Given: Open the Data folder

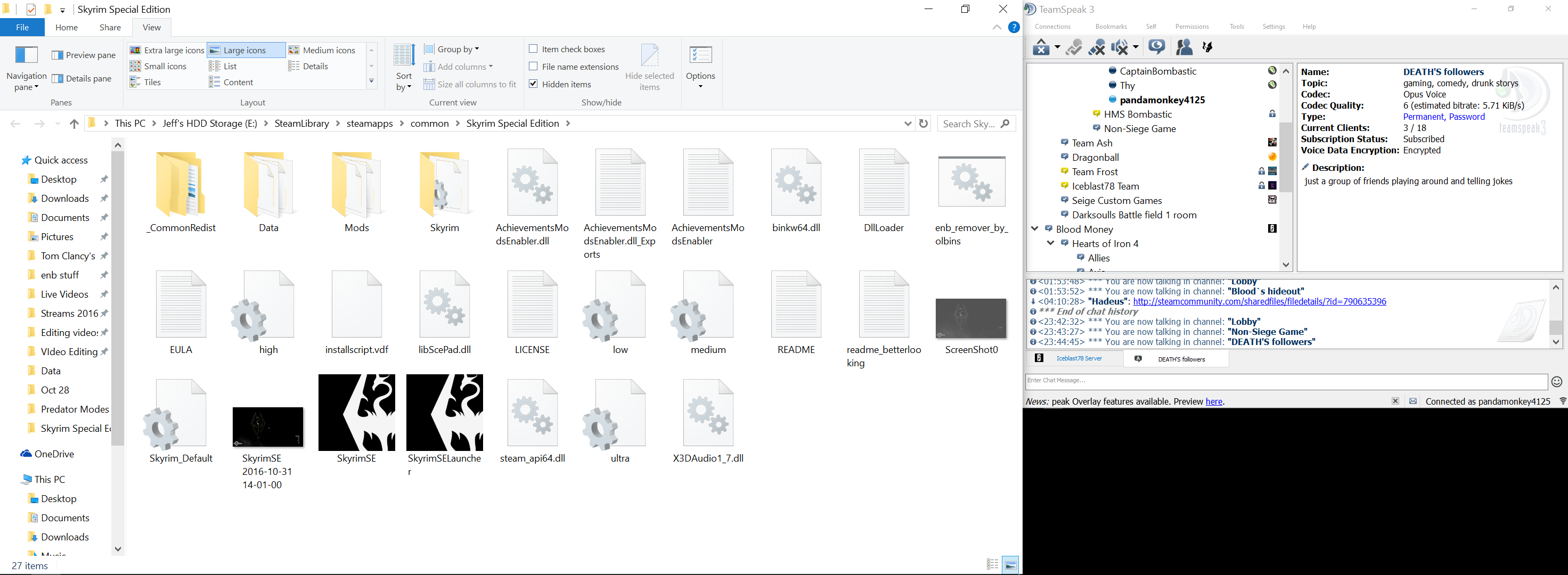Looking at the screenshot, I should point(268,192).
